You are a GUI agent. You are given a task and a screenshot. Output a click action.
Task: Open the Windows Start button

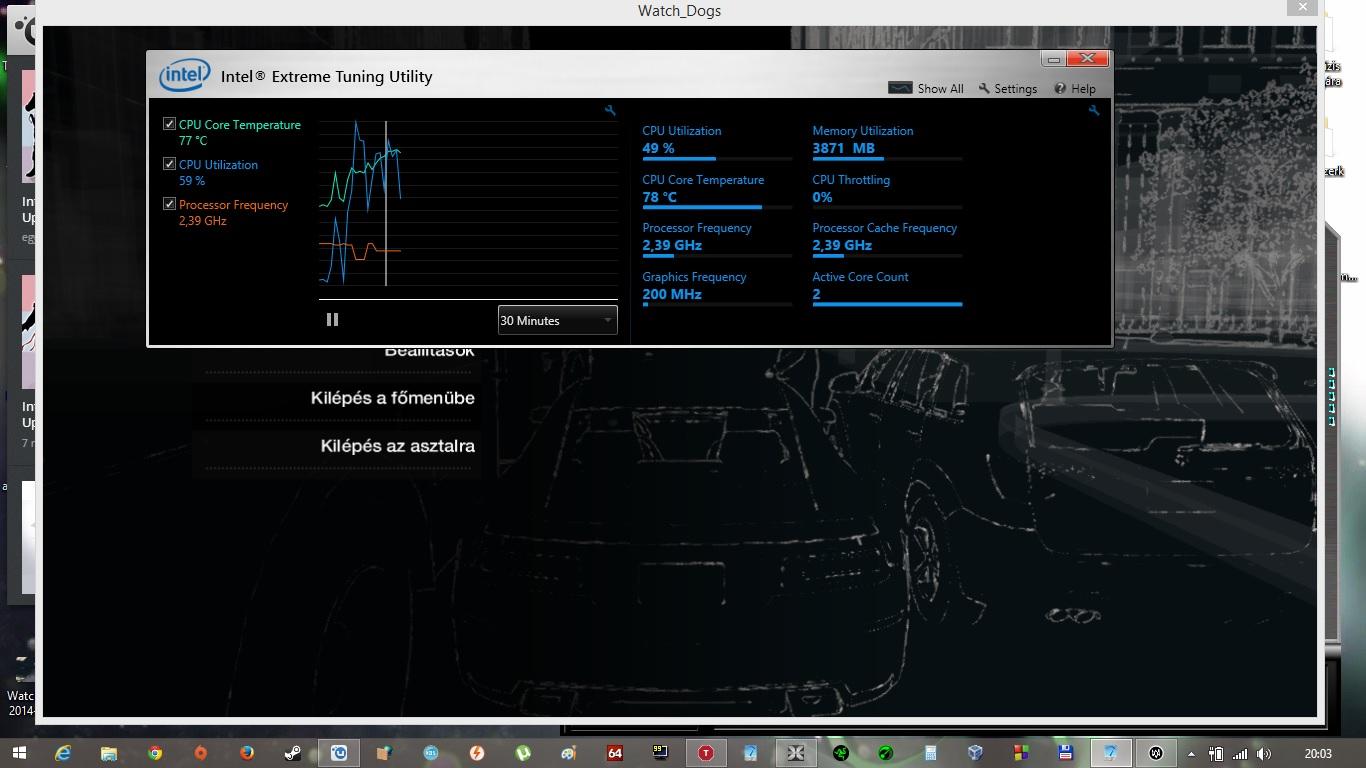[19, 753]
